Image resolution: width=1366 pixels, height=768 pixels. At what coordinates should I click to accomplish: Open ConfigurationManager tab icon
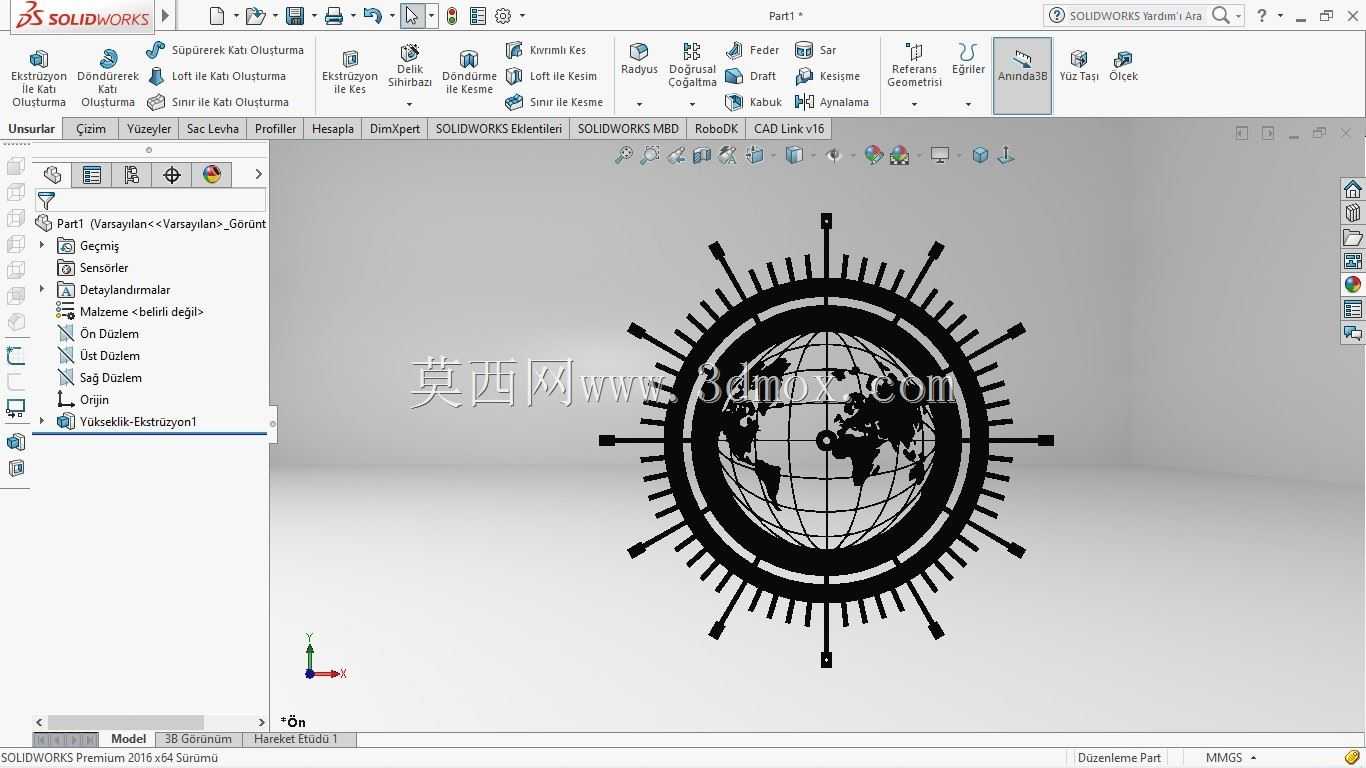132,175
